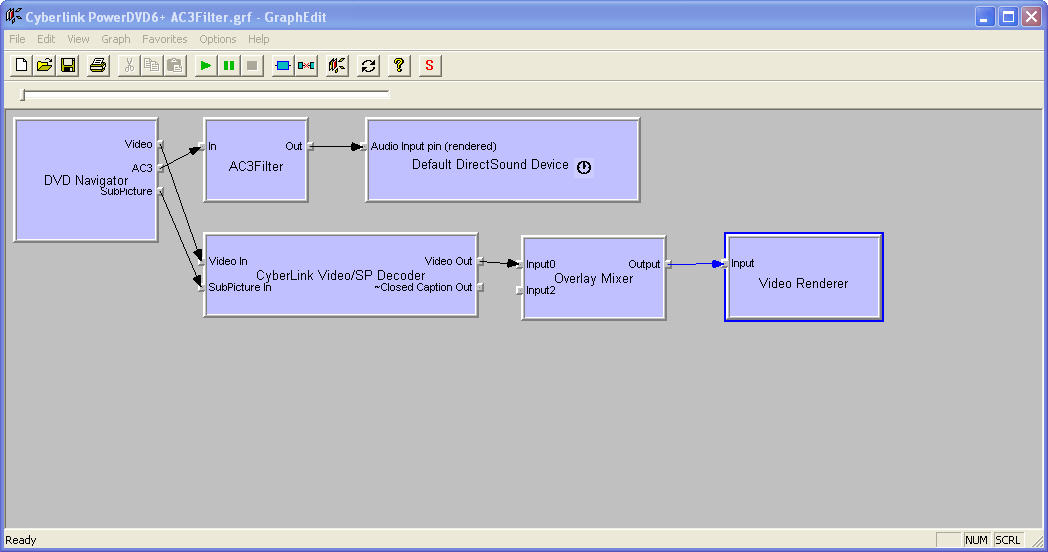The width and height of the screenshot is (1048, 552).
Task: Open a graph file with the folder icon
Action: (45, 65)
